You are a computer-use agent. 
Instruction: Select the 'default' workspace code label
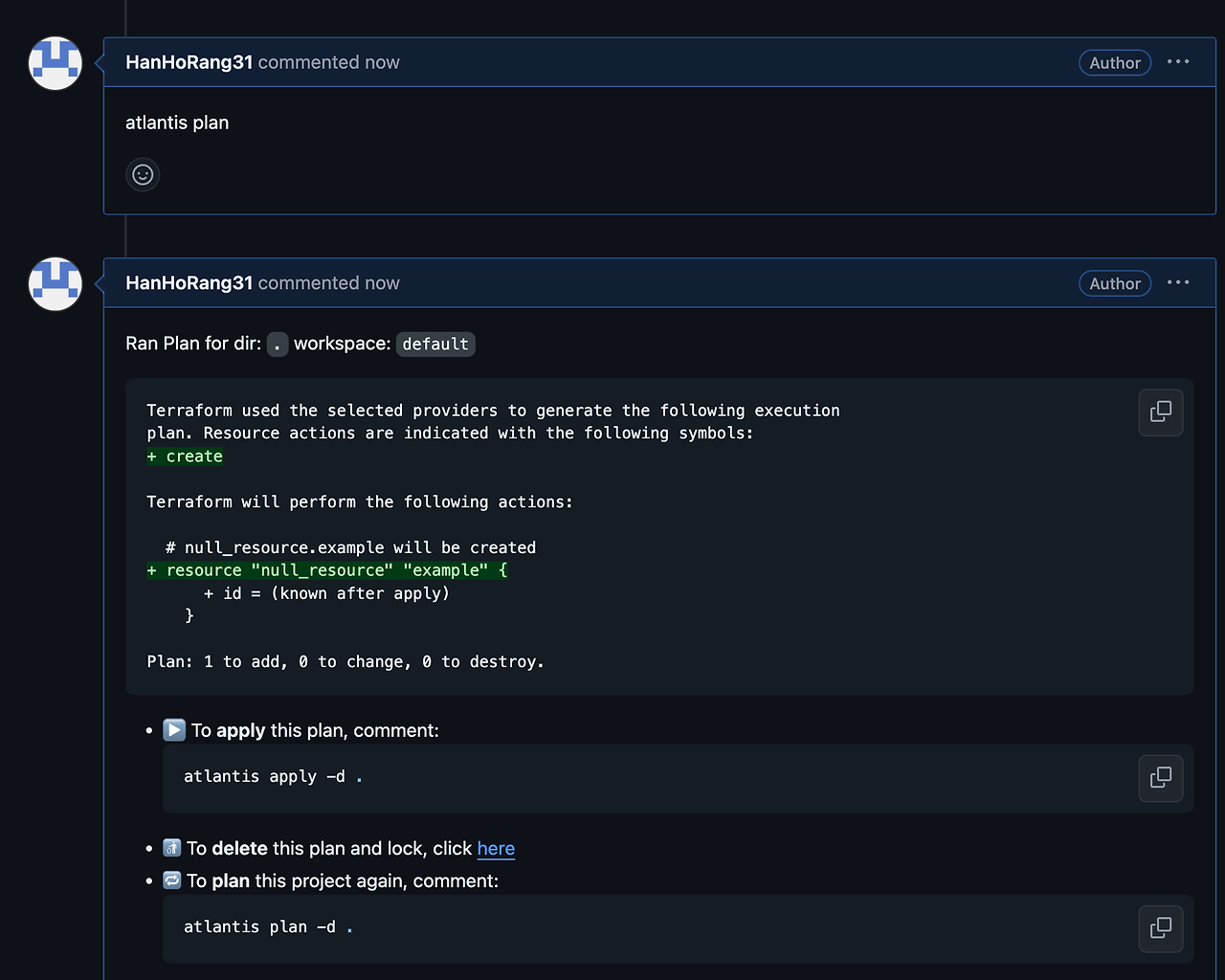pos(435,345)
